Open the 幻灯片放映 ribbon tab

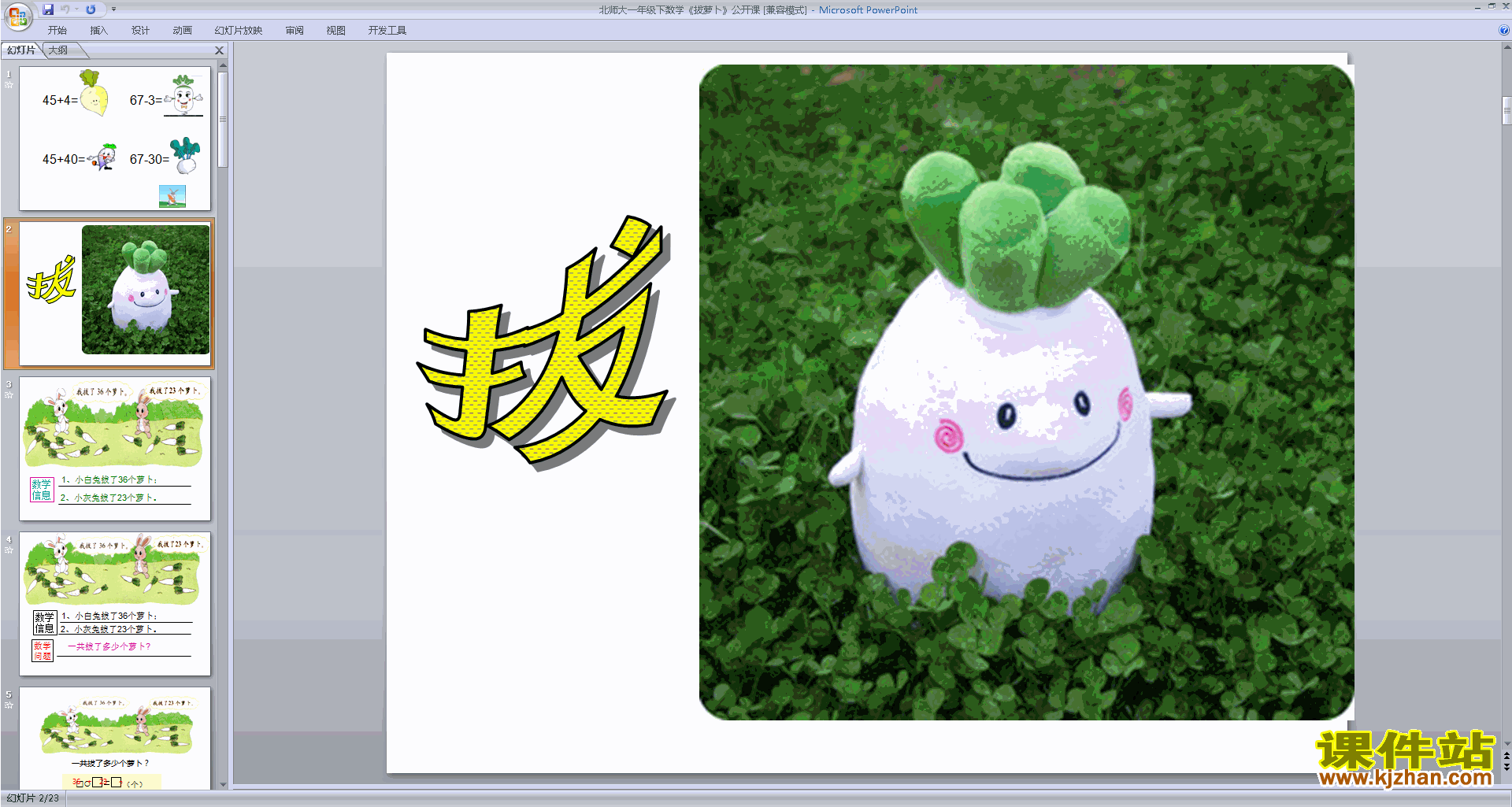239,31
